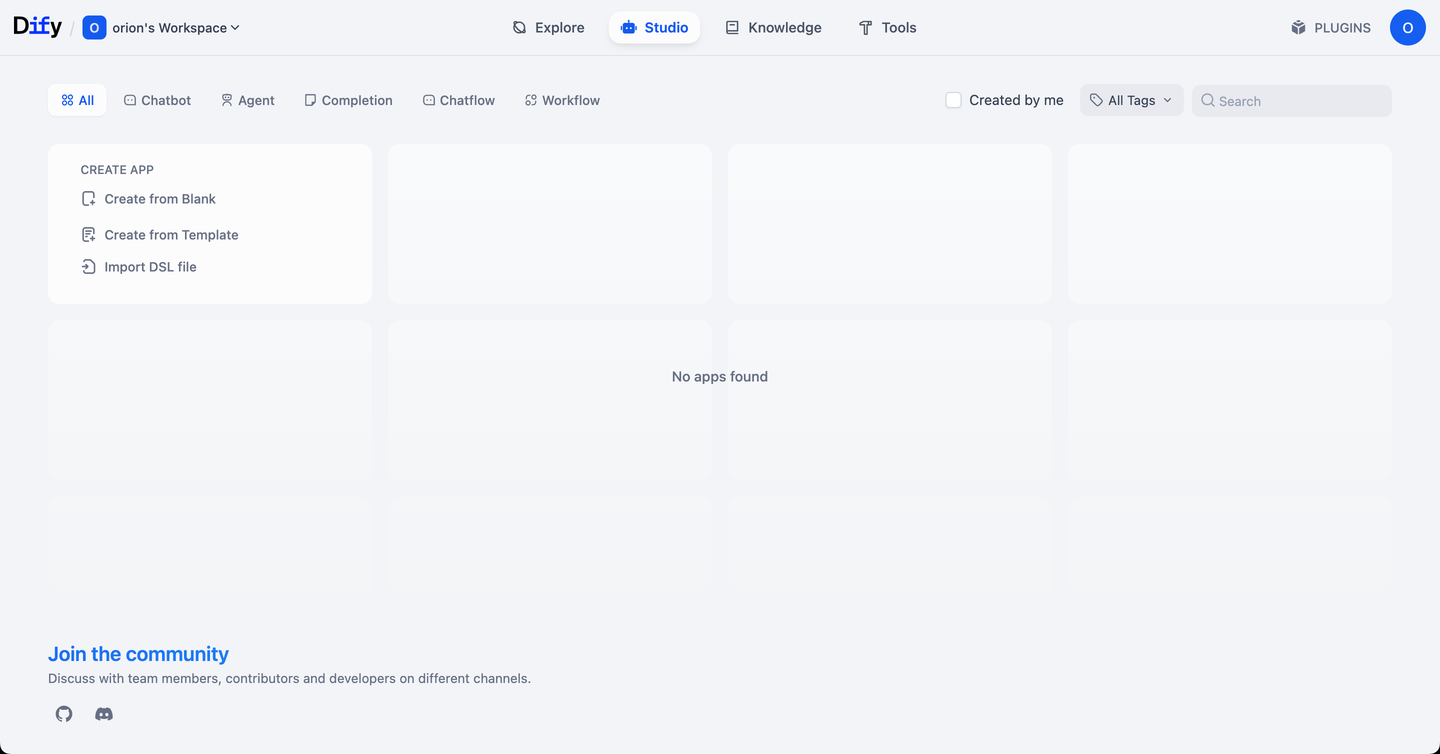The width and height of the screenshot is (1440, 754).
Task: Switch to the Studio section
Action: coord(655,27)
